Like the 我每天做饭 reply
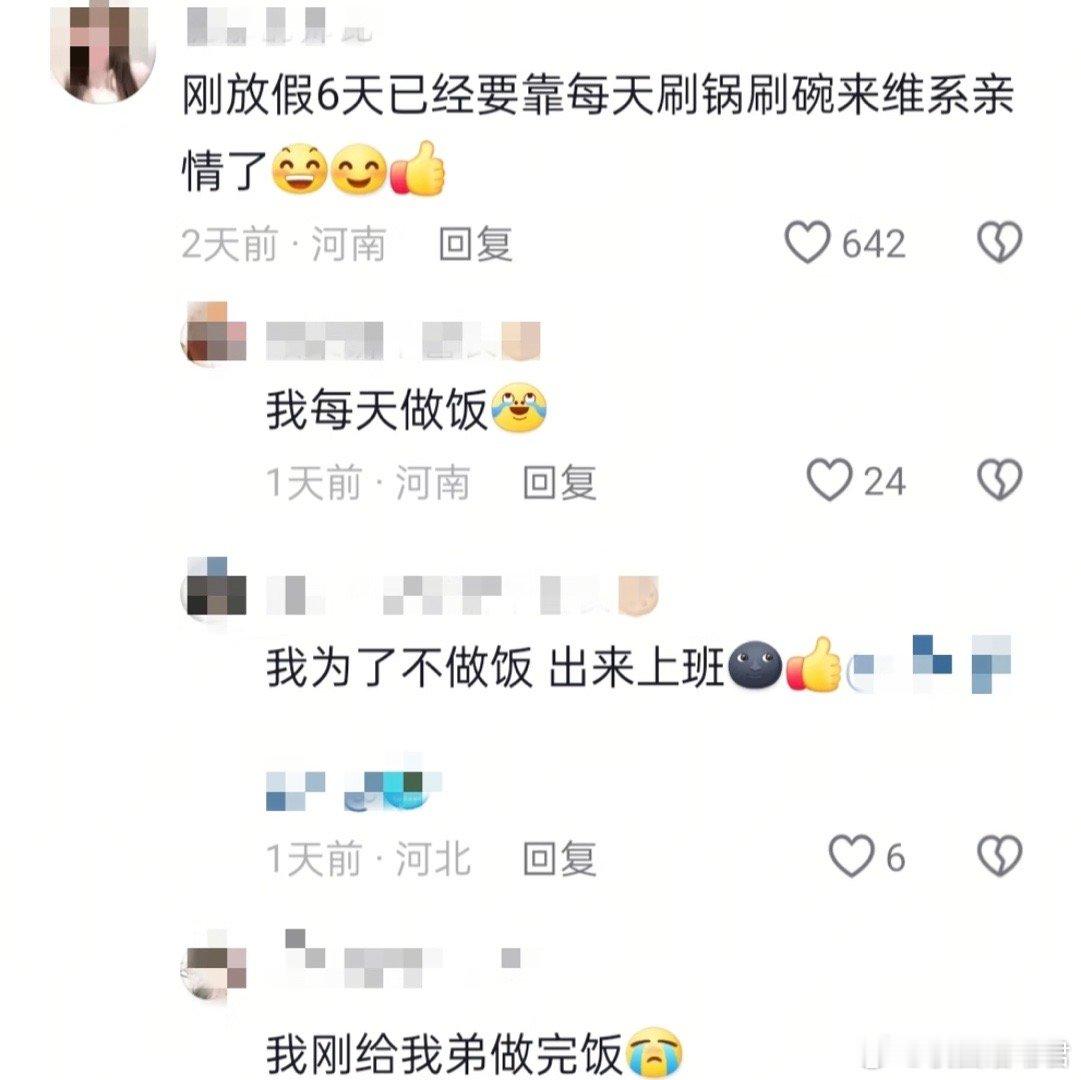Screen dimensions: 1081x1080 829,480
